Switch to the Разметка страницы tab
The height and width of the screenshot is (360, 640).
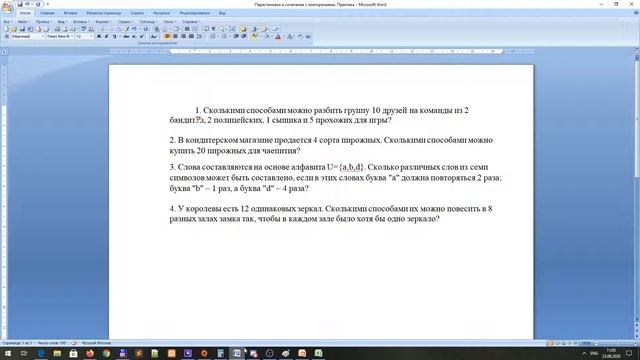coord(104,13)
